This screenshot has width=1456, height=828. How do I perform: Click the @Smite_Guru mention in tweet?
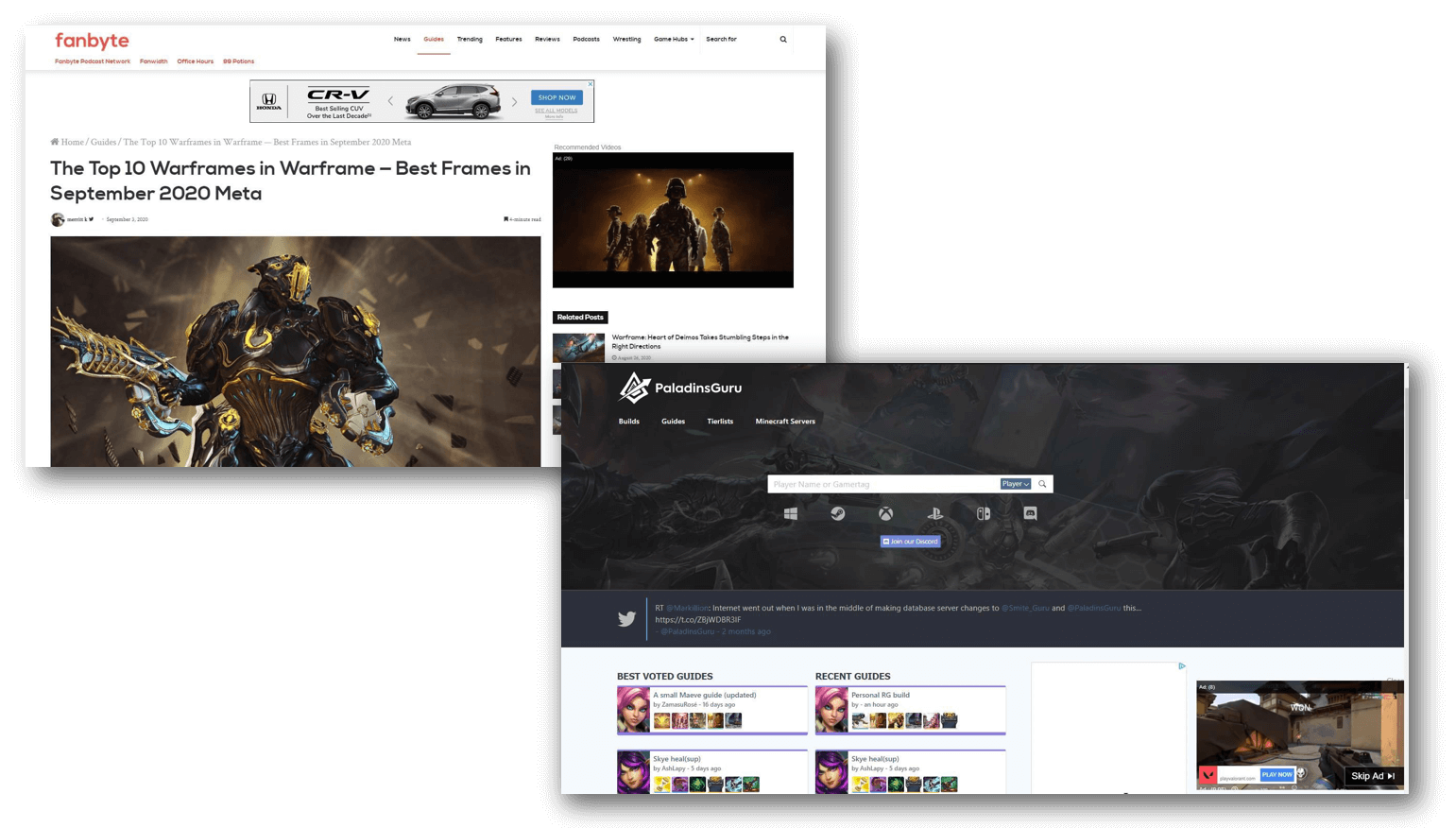click(1025, 608)
